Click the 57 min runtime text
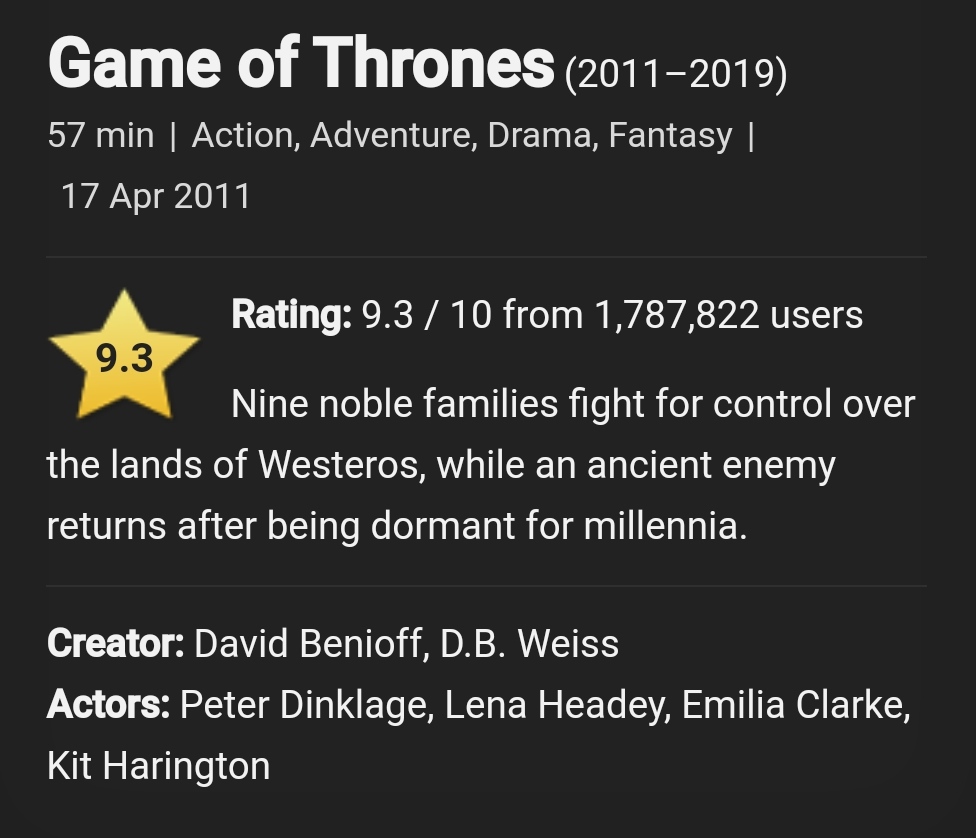976x838 pixels. (x=101, y=135)
